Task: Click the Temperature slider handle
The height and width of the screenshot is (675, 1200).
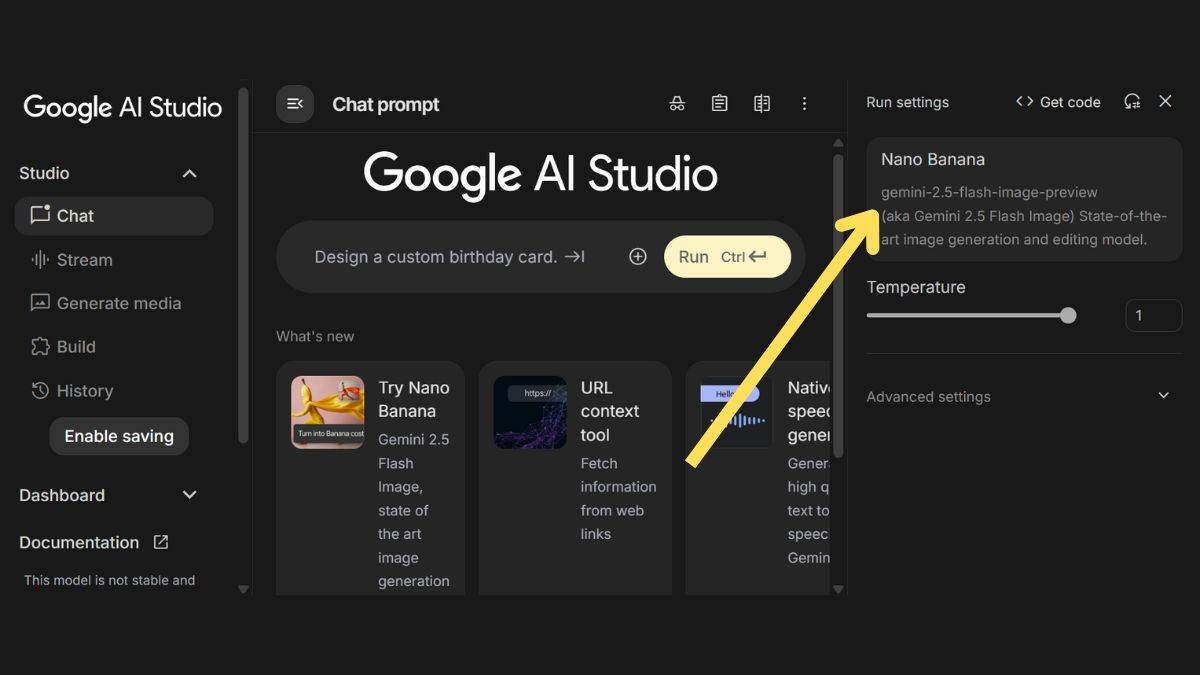Action: click(1068, 316)
